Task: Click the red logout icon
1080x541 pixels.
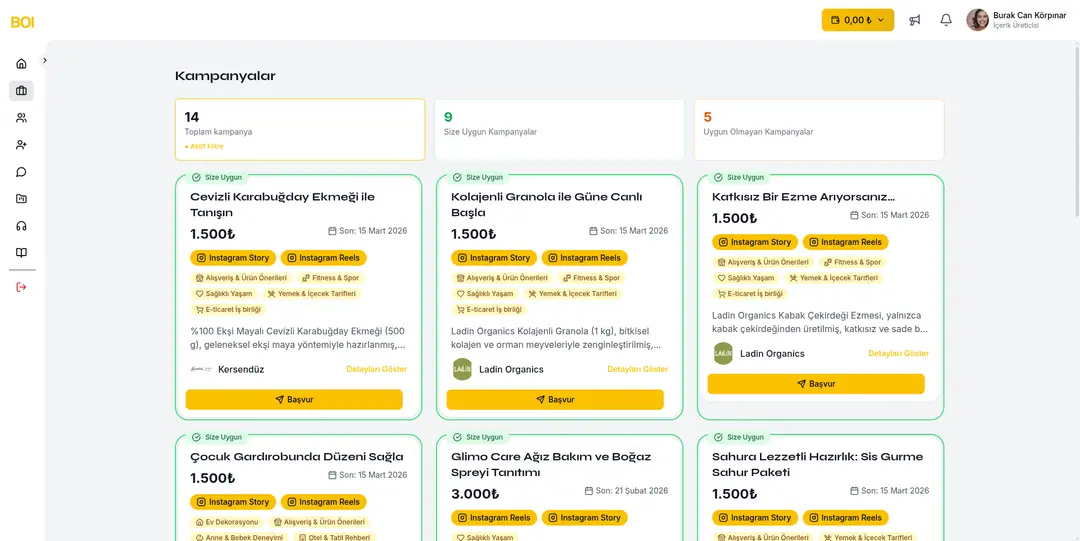Action: click(21, 288)
